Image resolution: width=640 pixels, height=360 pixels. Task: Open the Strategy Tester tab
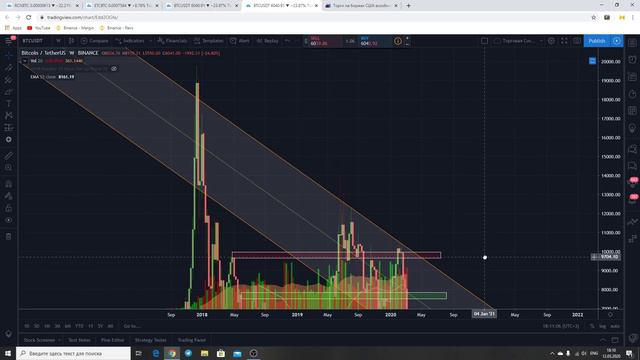[x=151, y=340]
